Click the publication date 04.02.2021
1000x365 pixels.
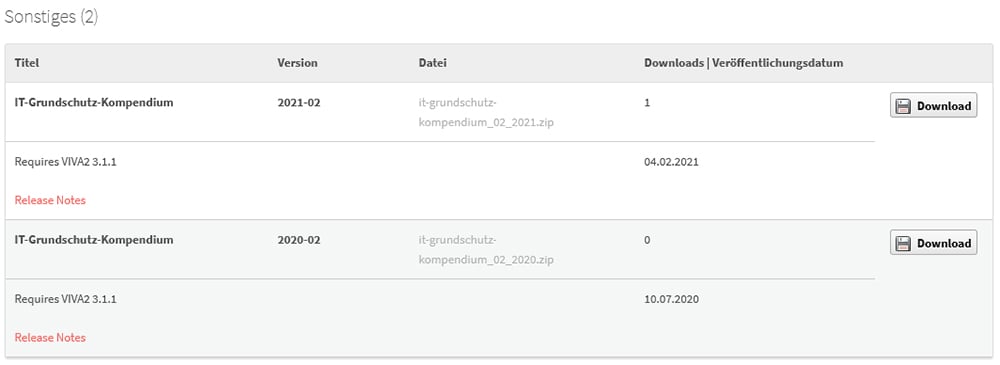[x=672, y=161]
